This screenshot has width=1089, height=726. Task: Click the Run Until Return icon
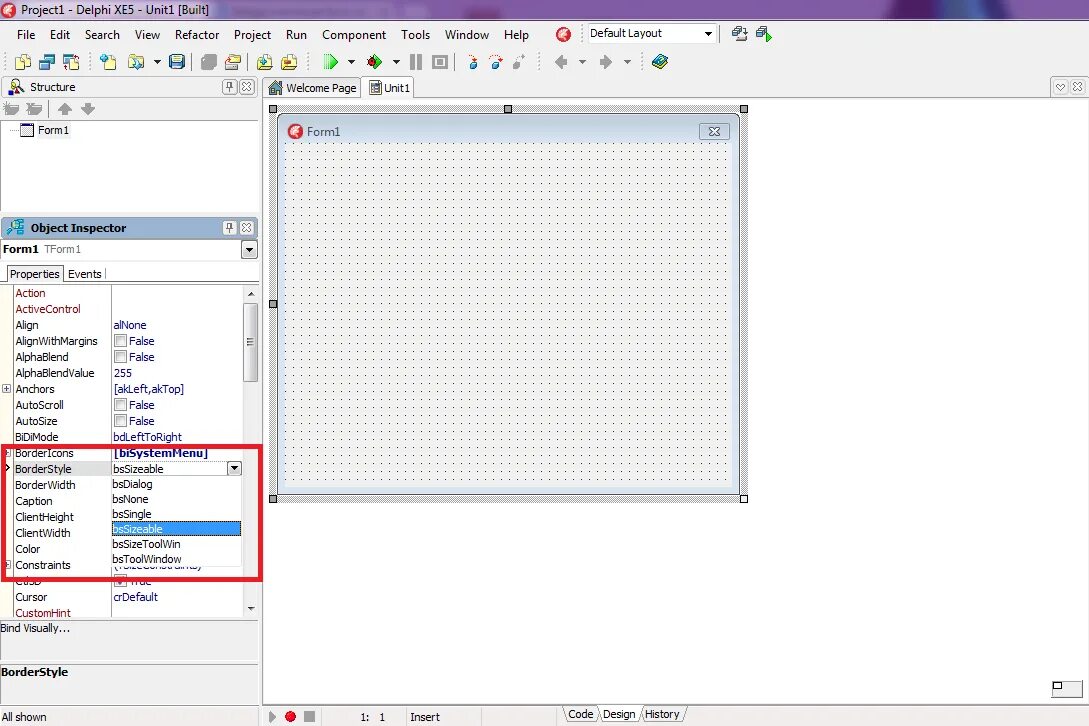point(519,62)
